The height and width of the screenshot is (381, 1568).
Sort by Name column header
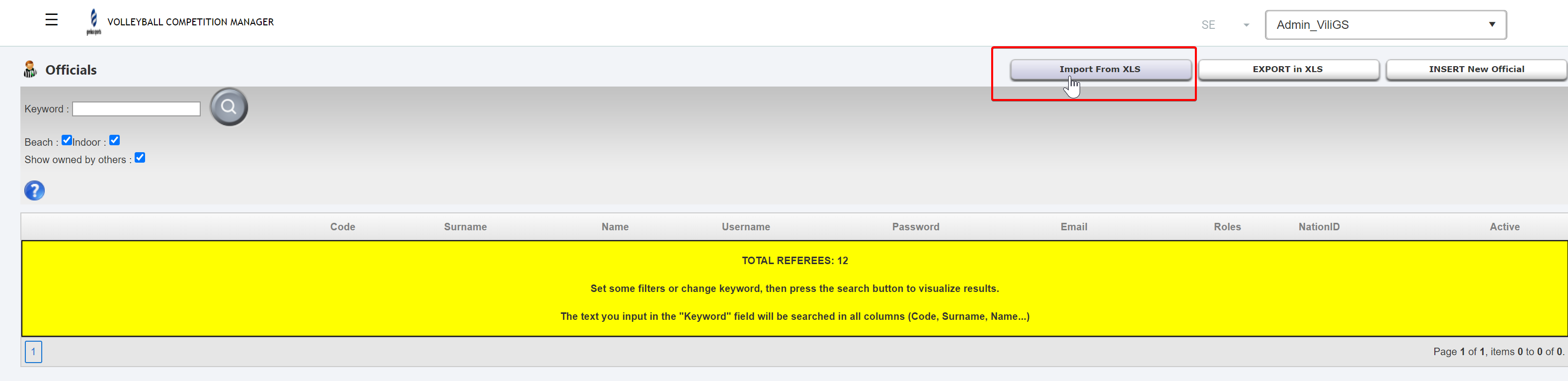tap(615, 227)
